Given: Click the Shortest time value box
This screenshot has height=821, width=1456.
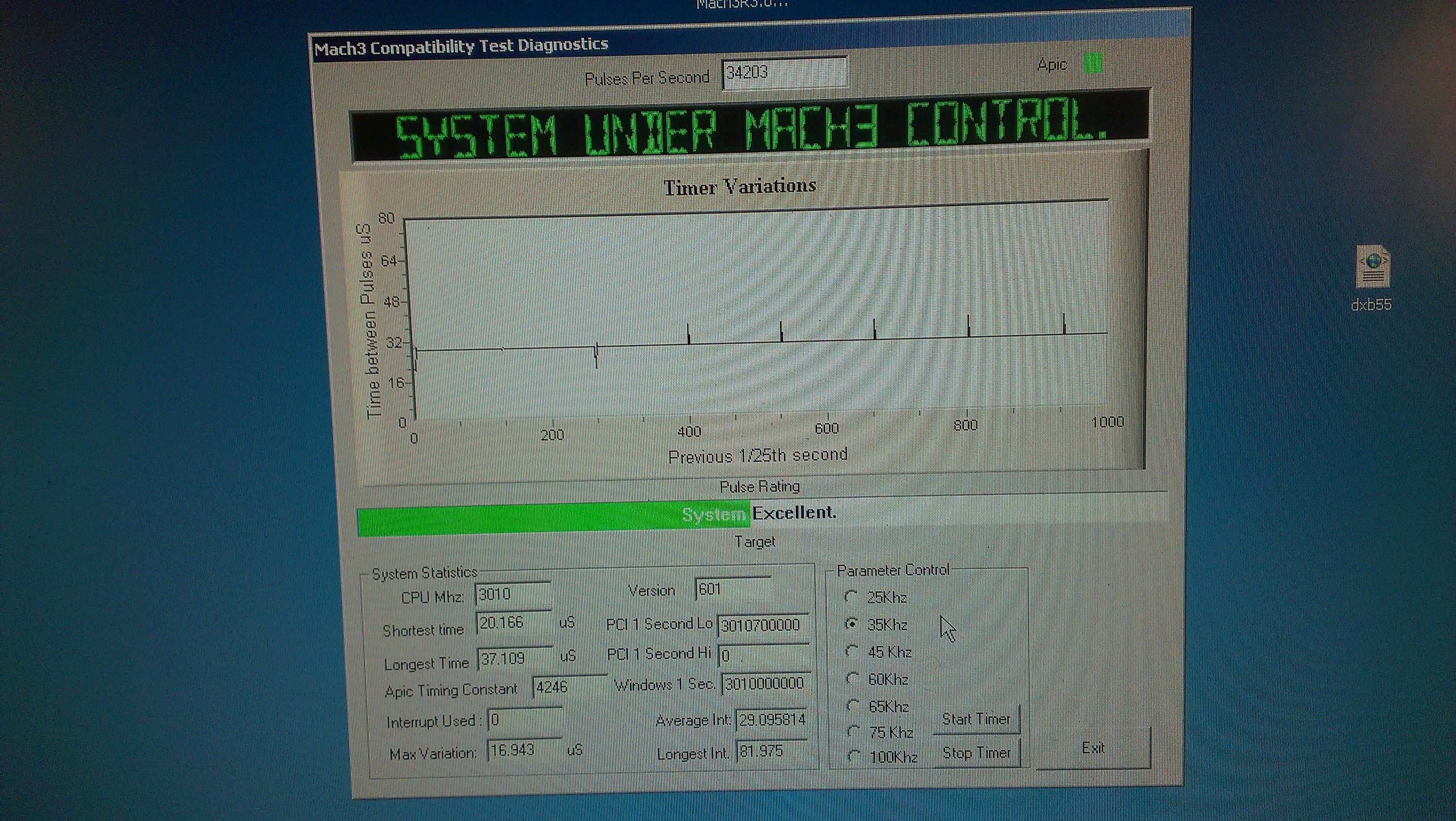Looking at the screenshot, I should pyautogui.click(x=513, y=622).
